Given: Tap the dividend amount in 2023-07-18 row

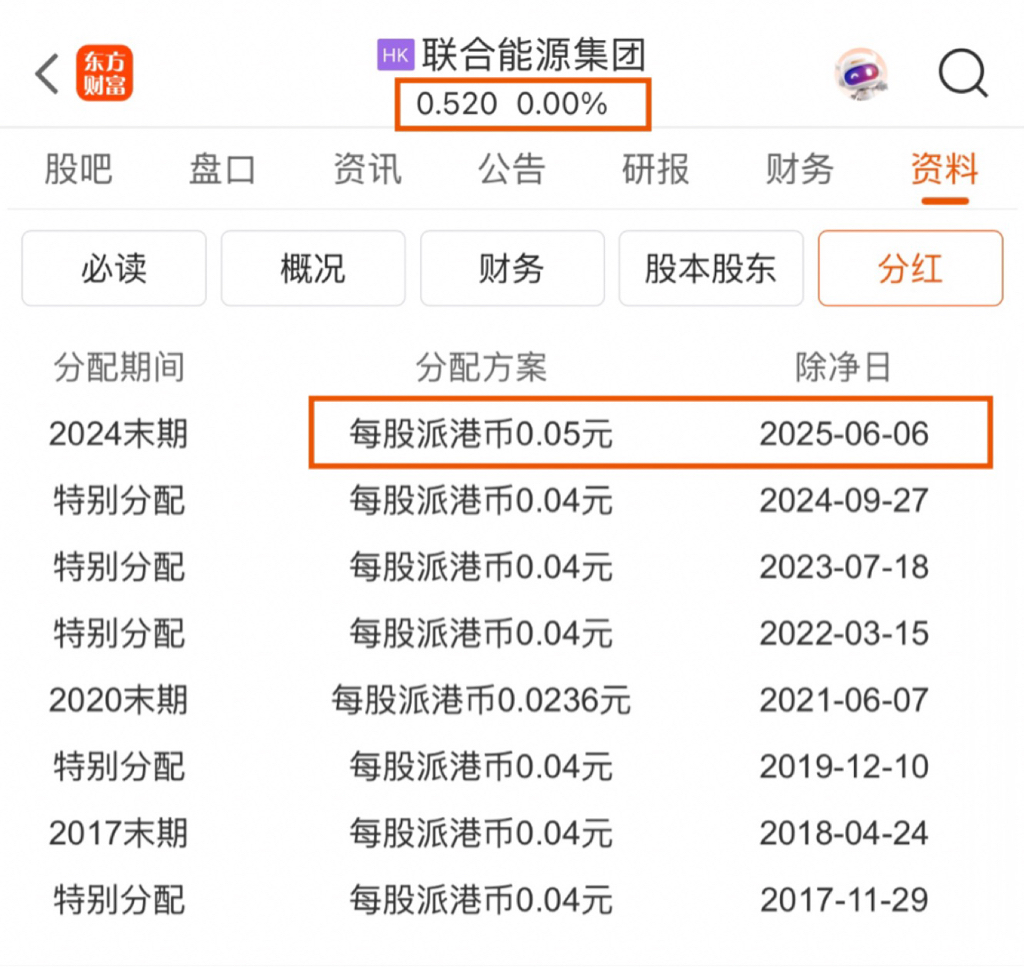Looking at the screenshot, I should click(x=481, y=567).
